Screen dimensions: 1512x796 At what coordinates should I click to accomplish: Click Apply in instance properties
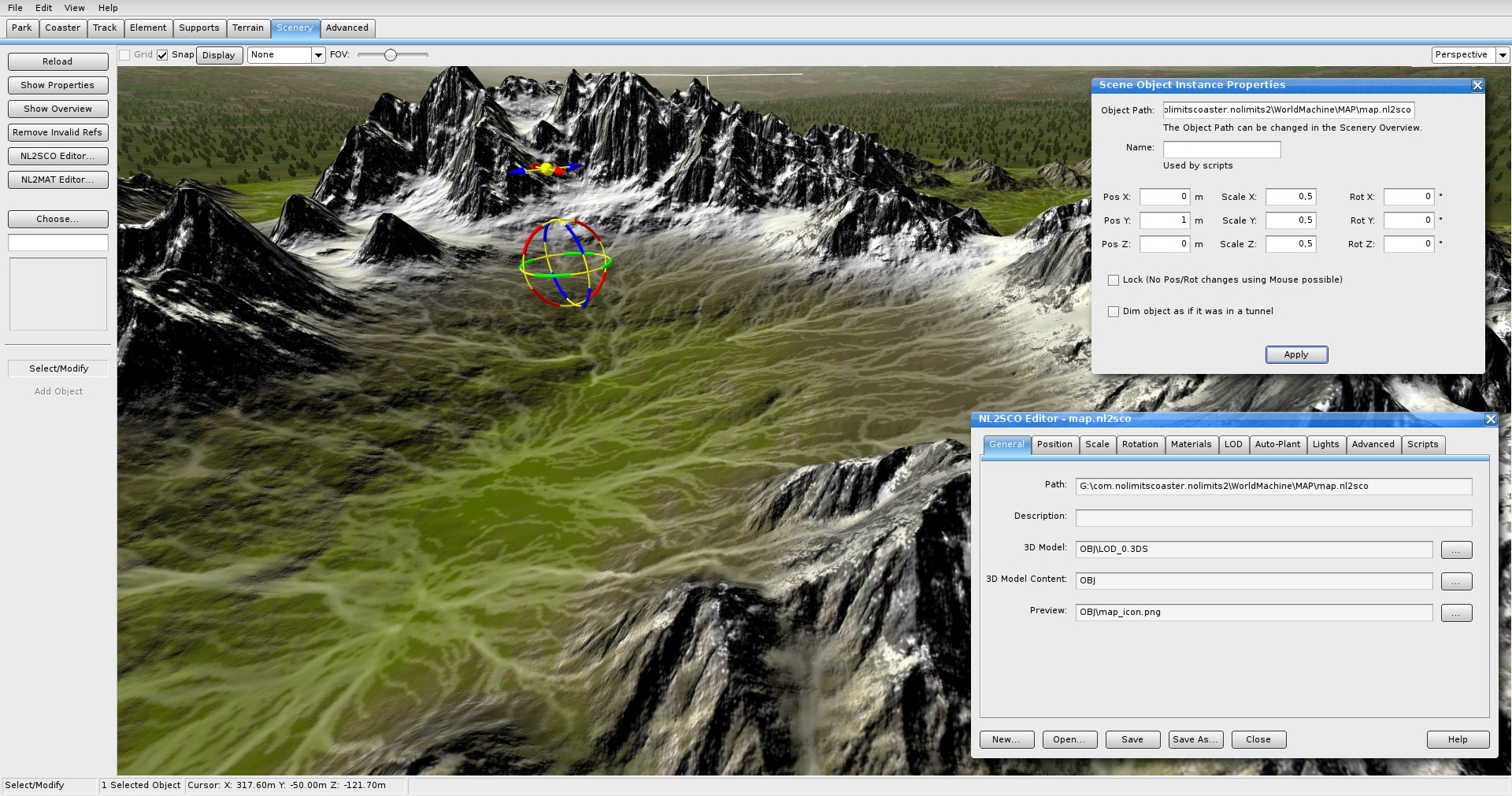pos(1296,354)
